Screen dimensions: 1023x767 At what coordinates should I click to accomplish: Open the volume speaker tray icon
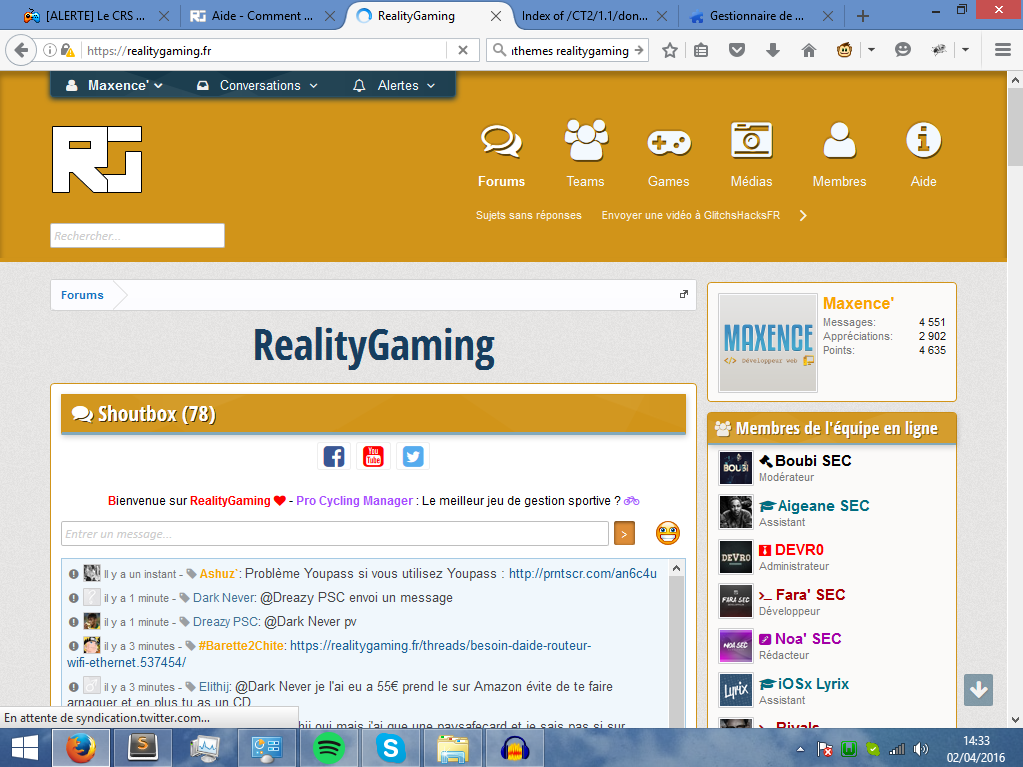point(921,749)
